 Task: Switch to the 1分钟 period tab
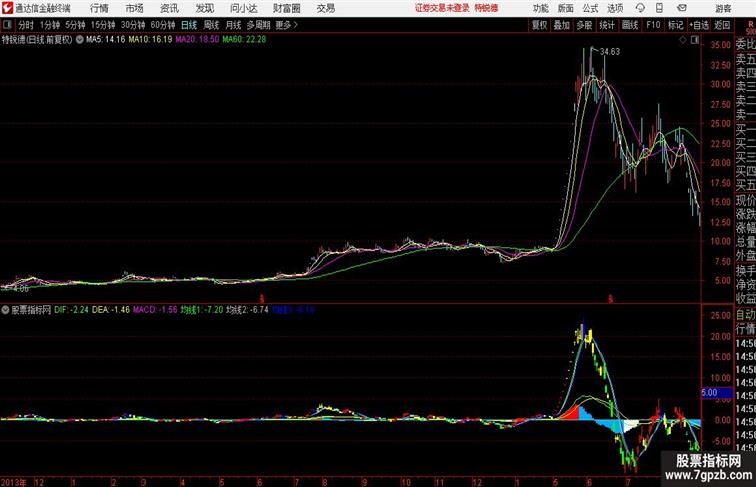[50, 25]
